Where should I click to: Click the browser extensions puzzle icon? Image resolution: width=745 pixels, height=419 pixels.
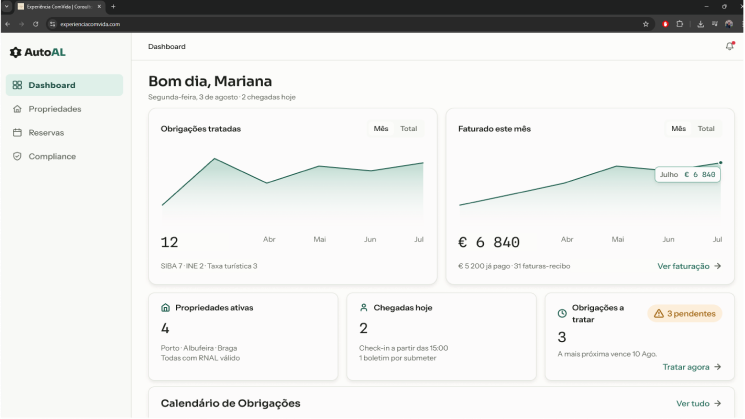coord(679,24)
